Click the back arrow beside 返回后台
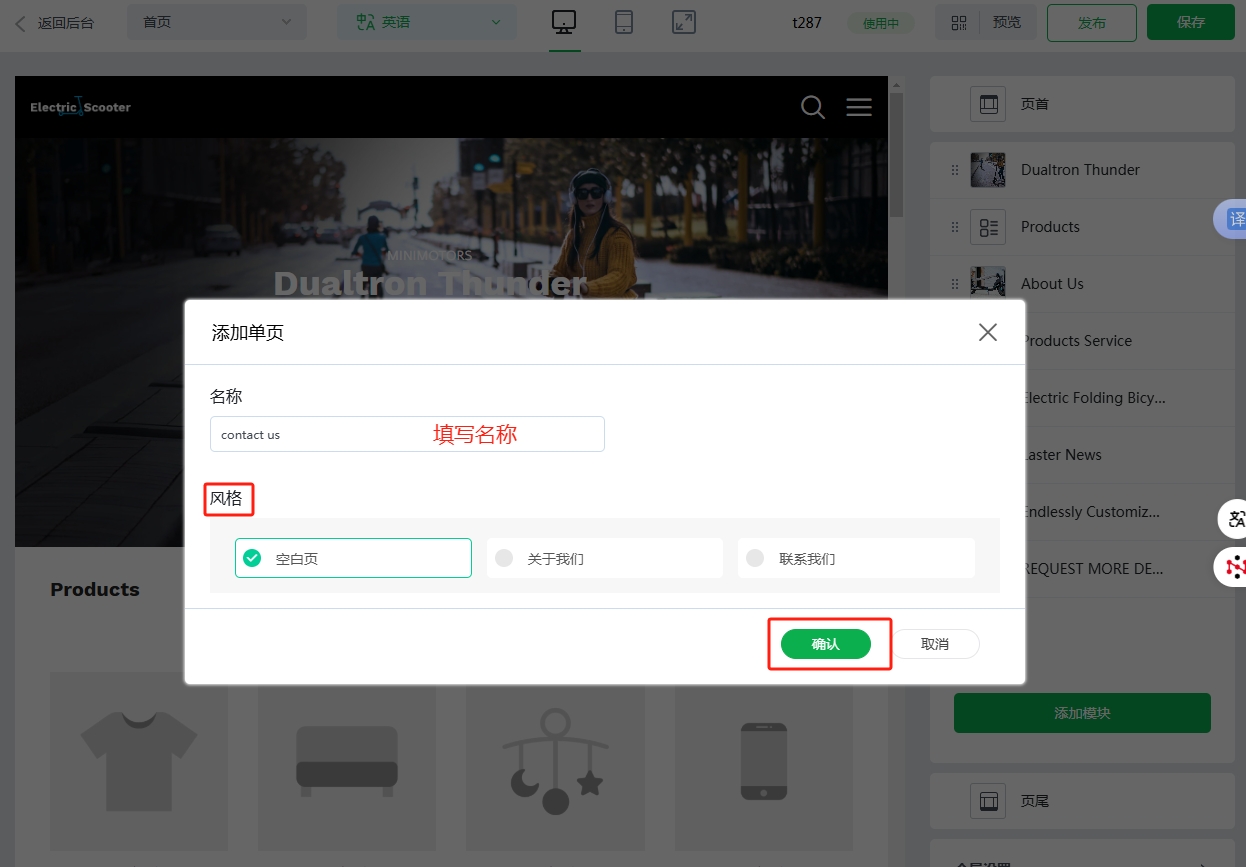 (20, 22)
